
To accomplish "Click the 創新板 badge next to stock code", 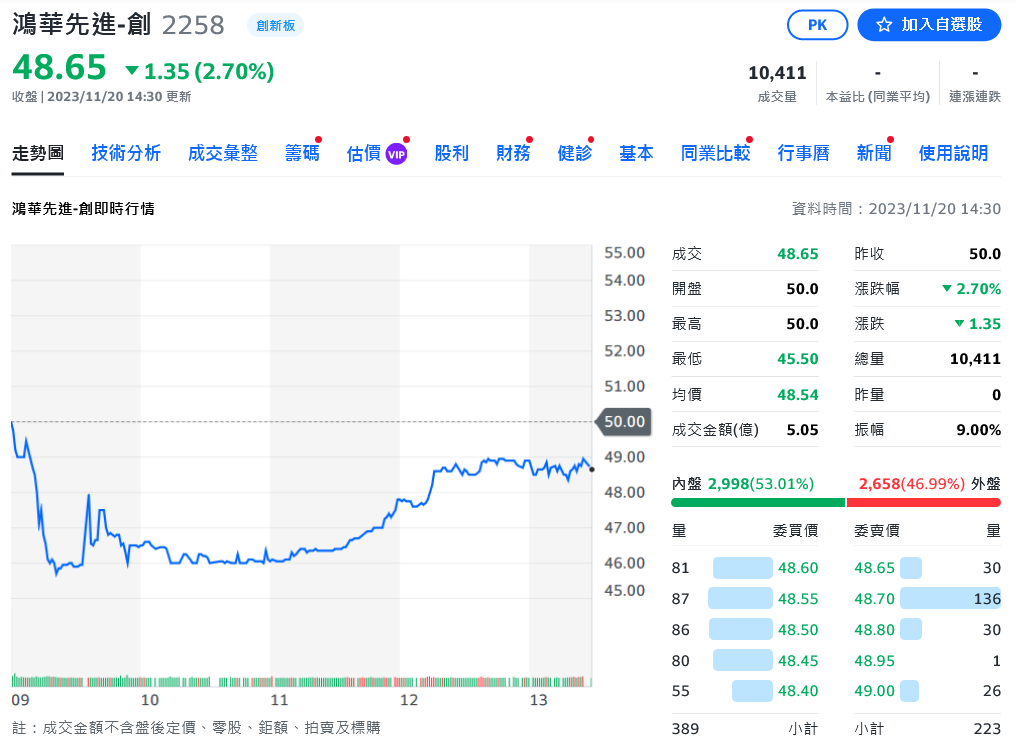I will [x=275, y=26].
